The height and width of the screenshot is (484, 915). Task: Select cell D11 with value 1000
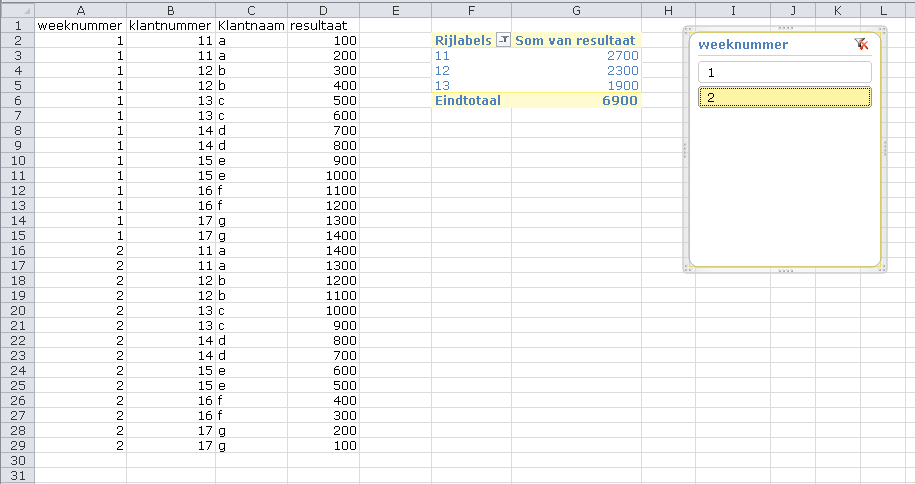[x=323, y=176]
